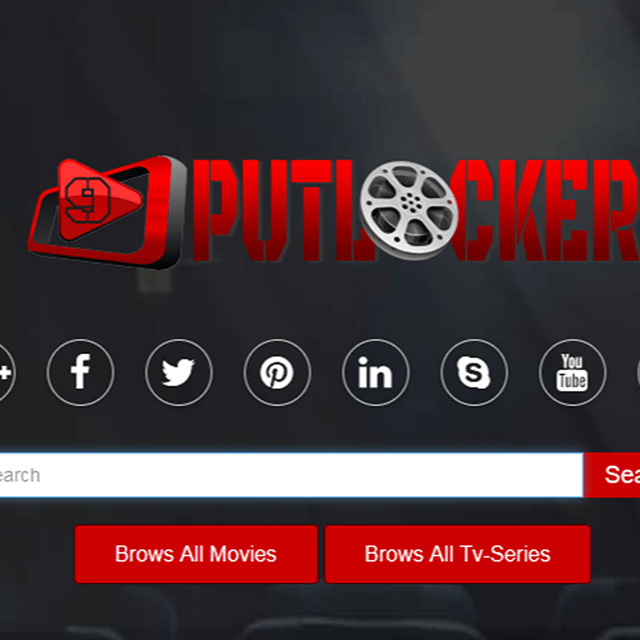Click the search placeholder text
640x640 pixels.
tap(18, 475)
